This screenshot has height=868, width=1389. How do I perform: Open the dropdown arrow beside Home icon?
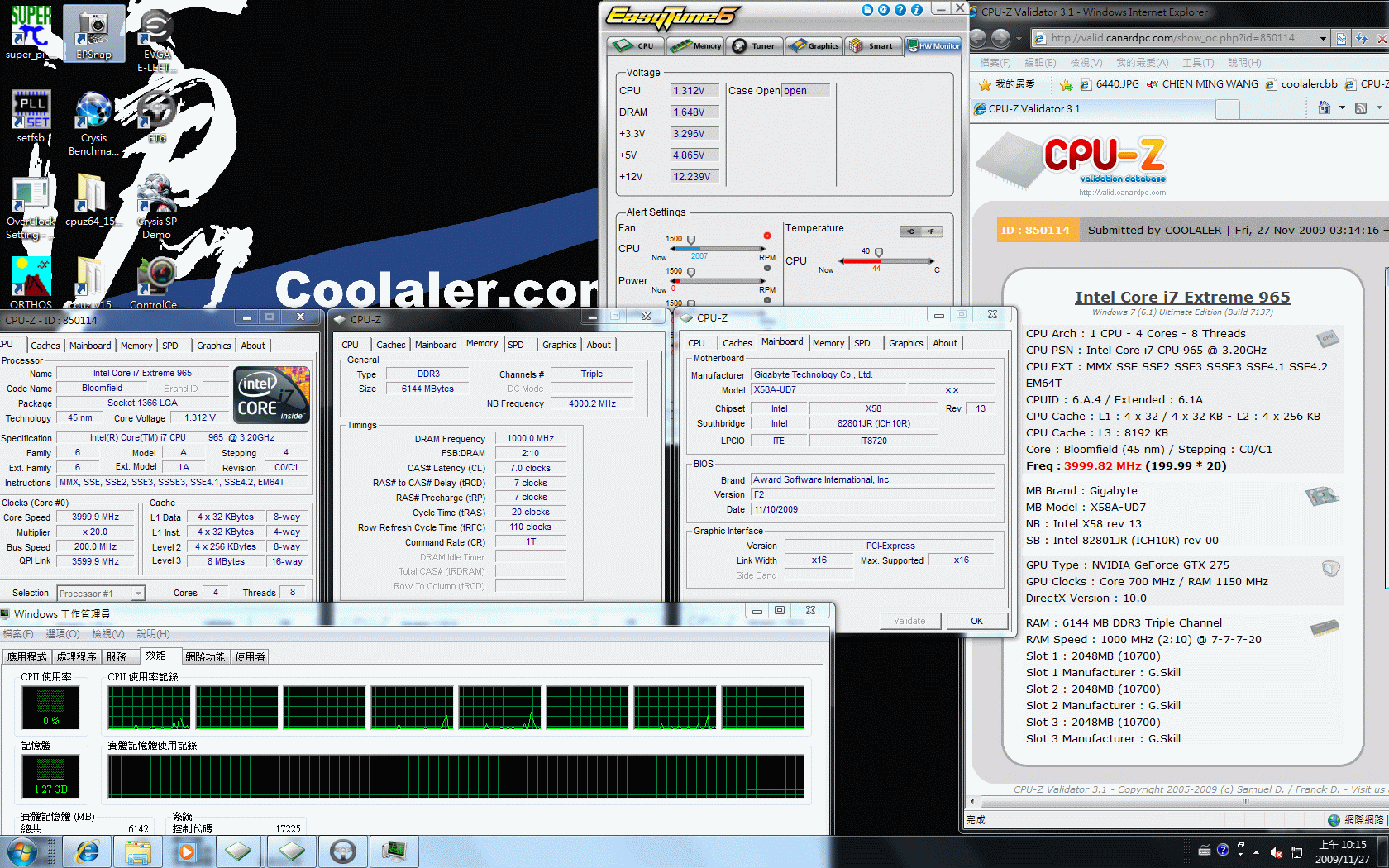click(1342, 108)
